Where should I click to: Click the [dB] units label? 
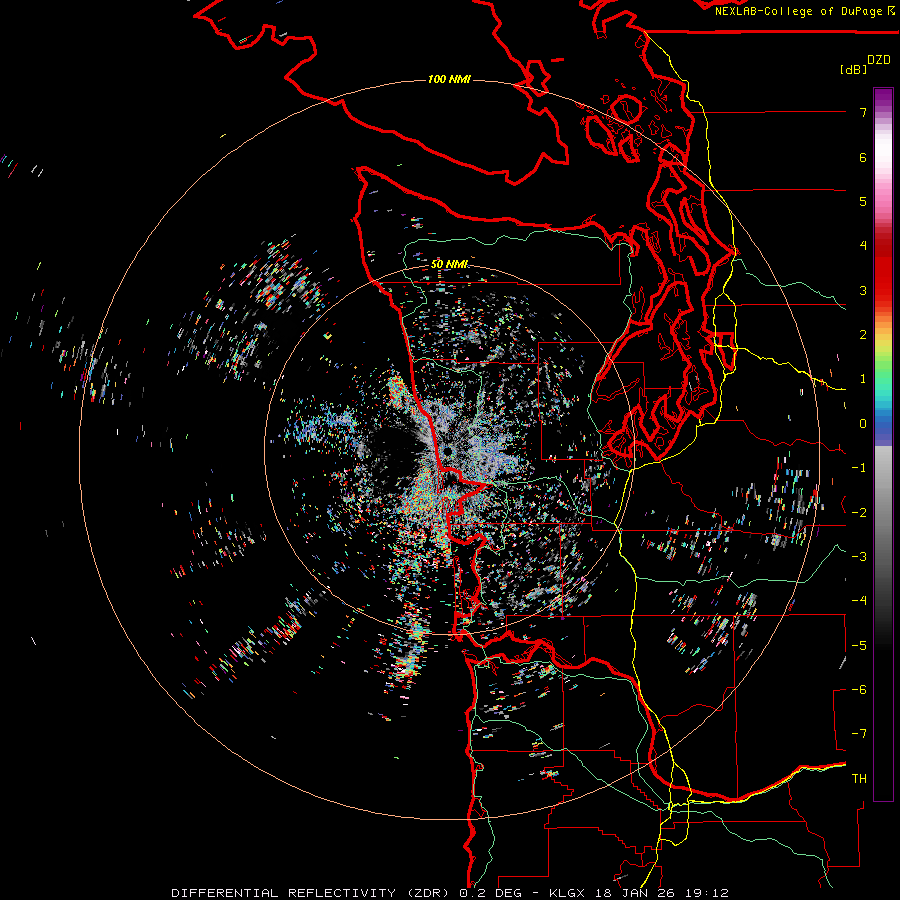(853, 69)
